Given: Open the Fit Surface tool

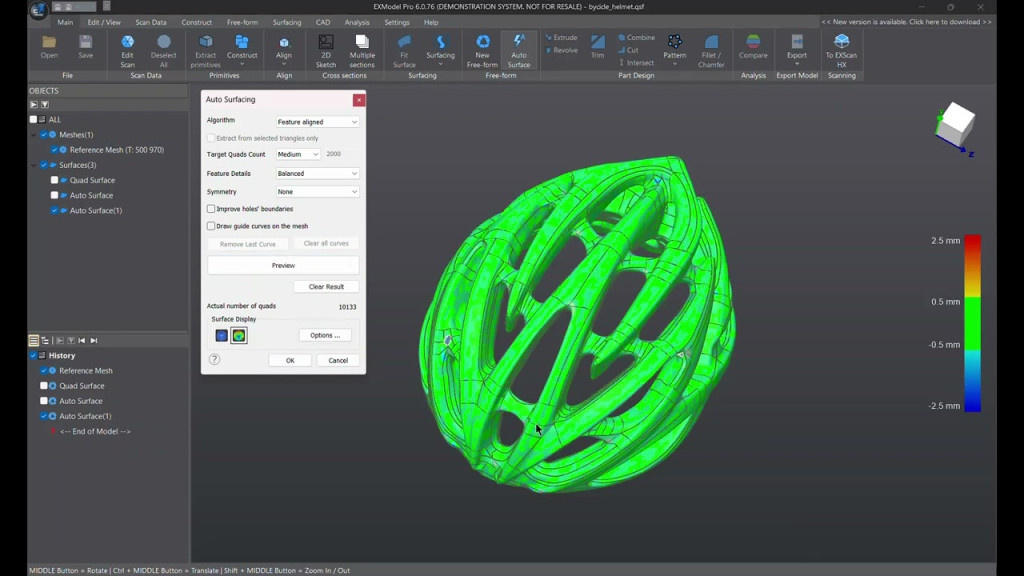Looking at the screenshot, I should [404, 43].
